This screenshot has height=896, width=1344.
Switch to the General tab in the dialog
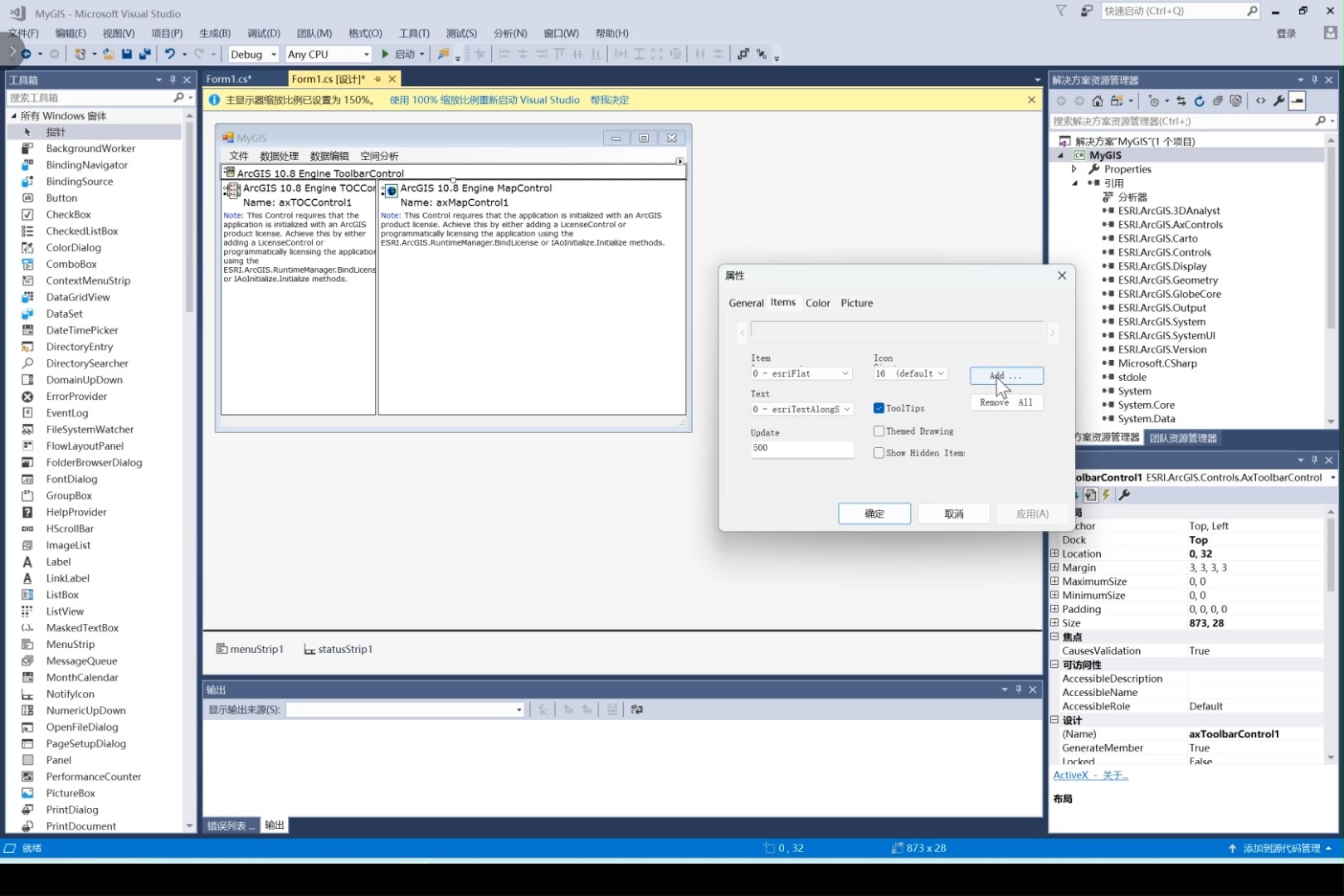(x=746, y=303)
